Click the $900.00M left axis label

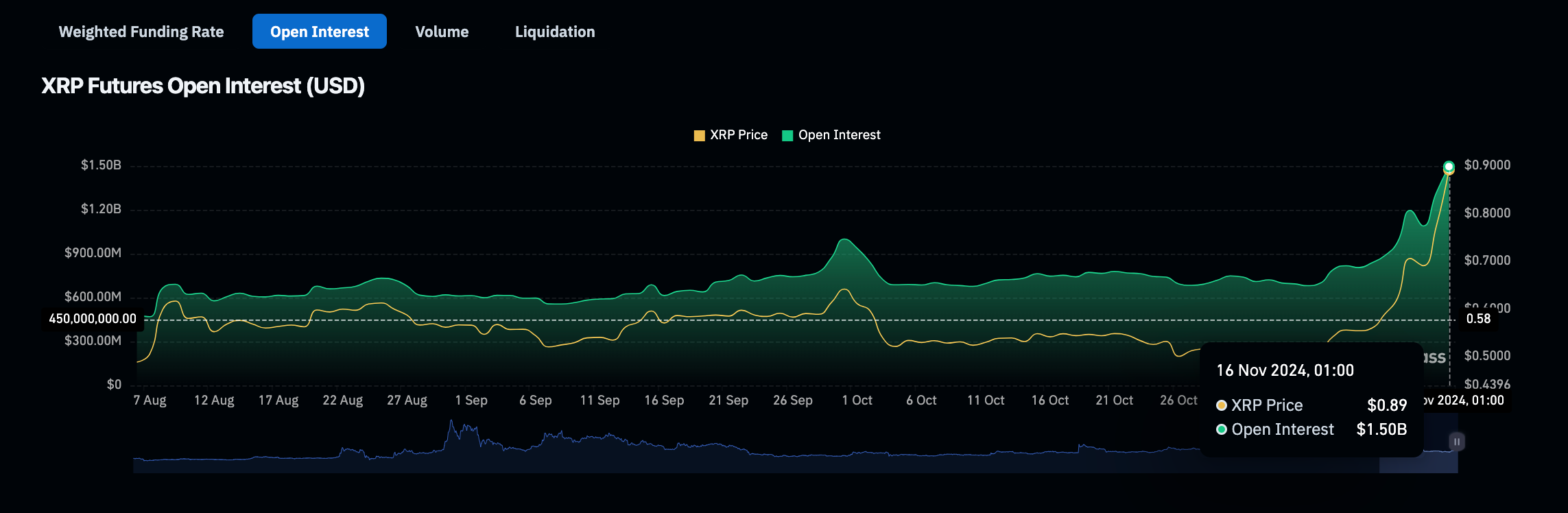pyautogui.click(x=93, y=253)
